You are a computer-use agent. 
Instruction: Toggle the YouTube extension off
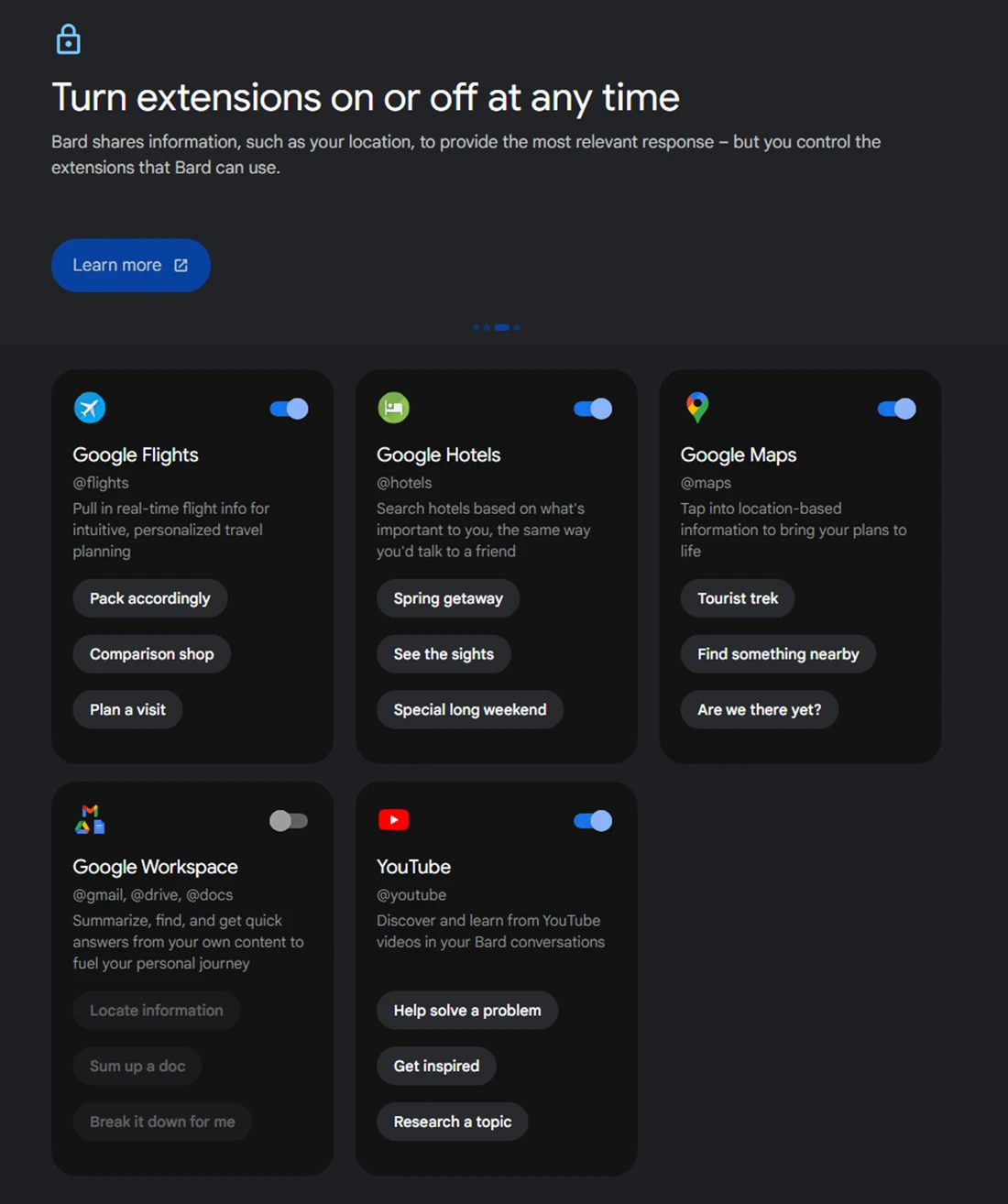click(593, 820)
